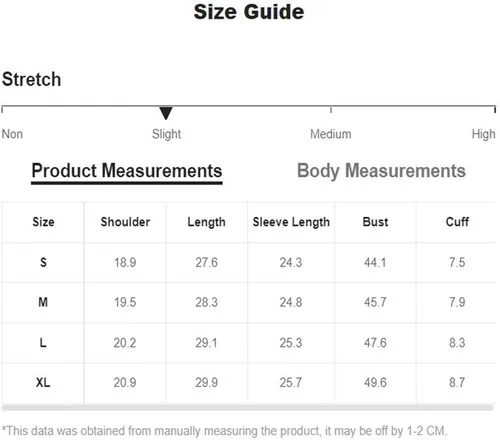Image resolution: width=500 pixels, height=440 pixels.
Task: Click the Bust column header
Action: coord(375,222)
